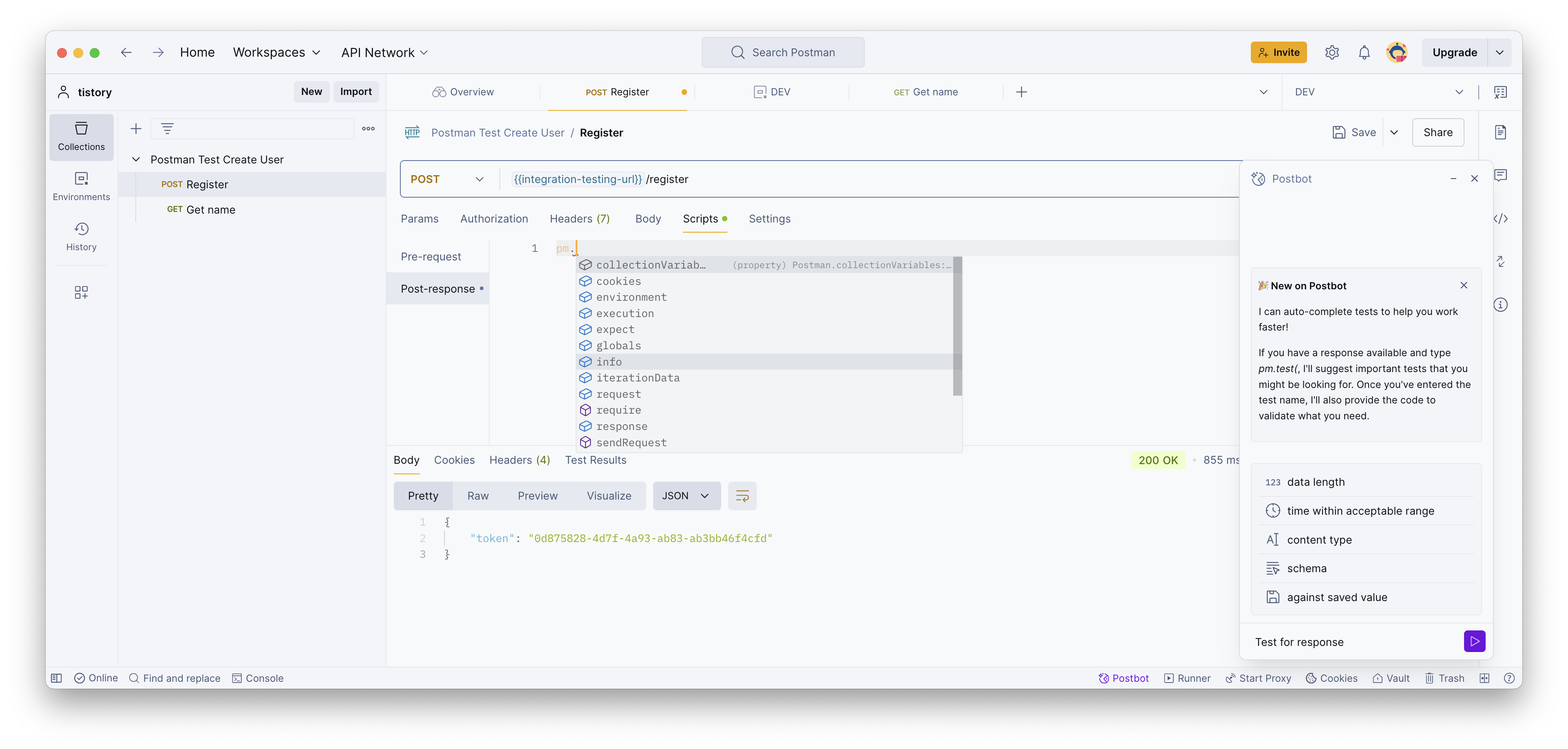Expand the JSON format dropdown
This screenshot has height=749, width=1568.
[686, 496]
